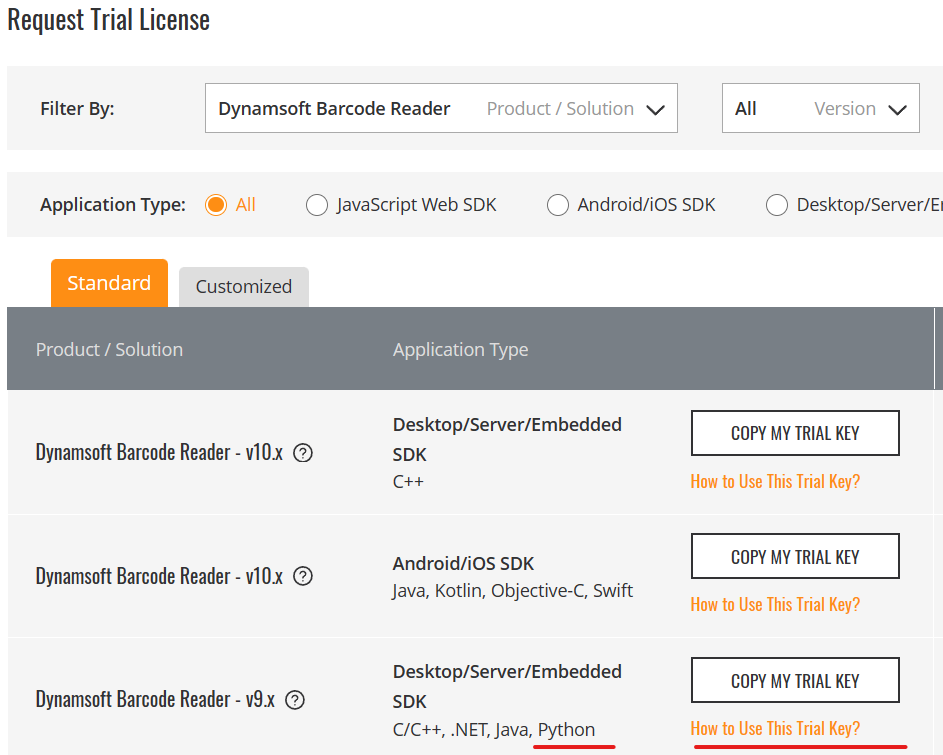Expand the Version dropdown

[x=820, y=109]
